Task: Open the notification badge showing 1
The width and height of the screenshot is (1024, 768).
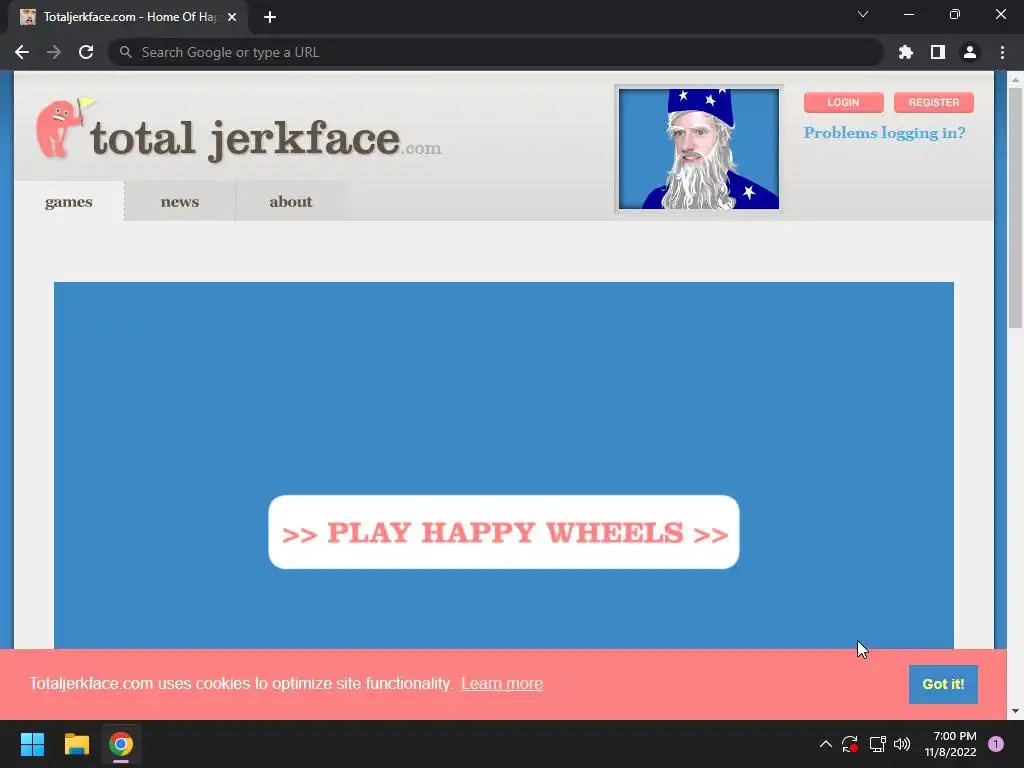Action: [996, 744]
